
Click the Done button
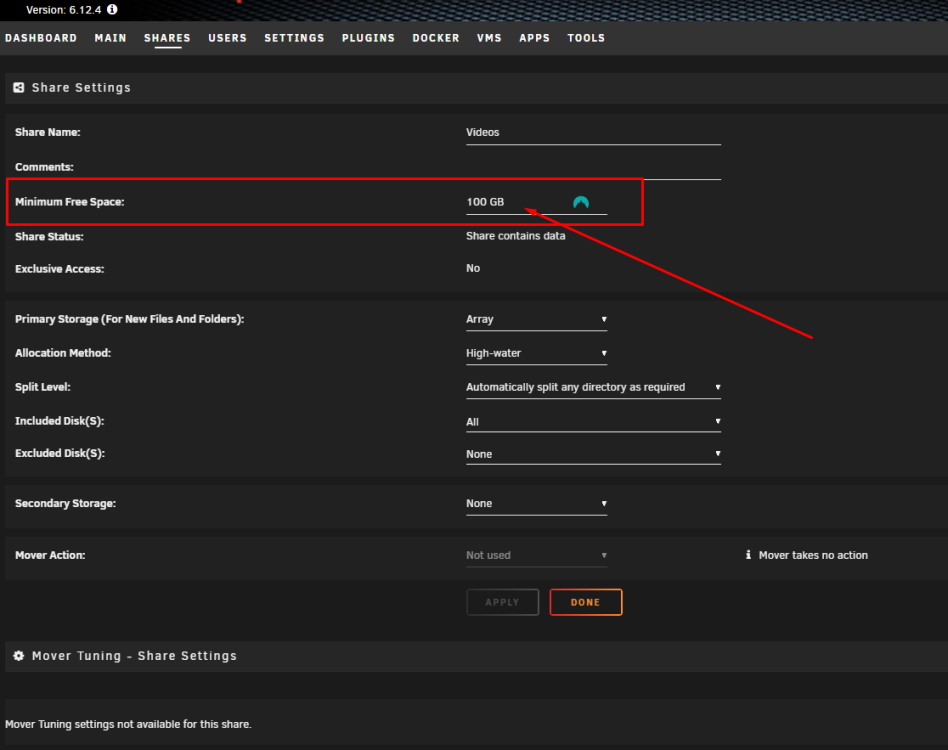[586, 603]
